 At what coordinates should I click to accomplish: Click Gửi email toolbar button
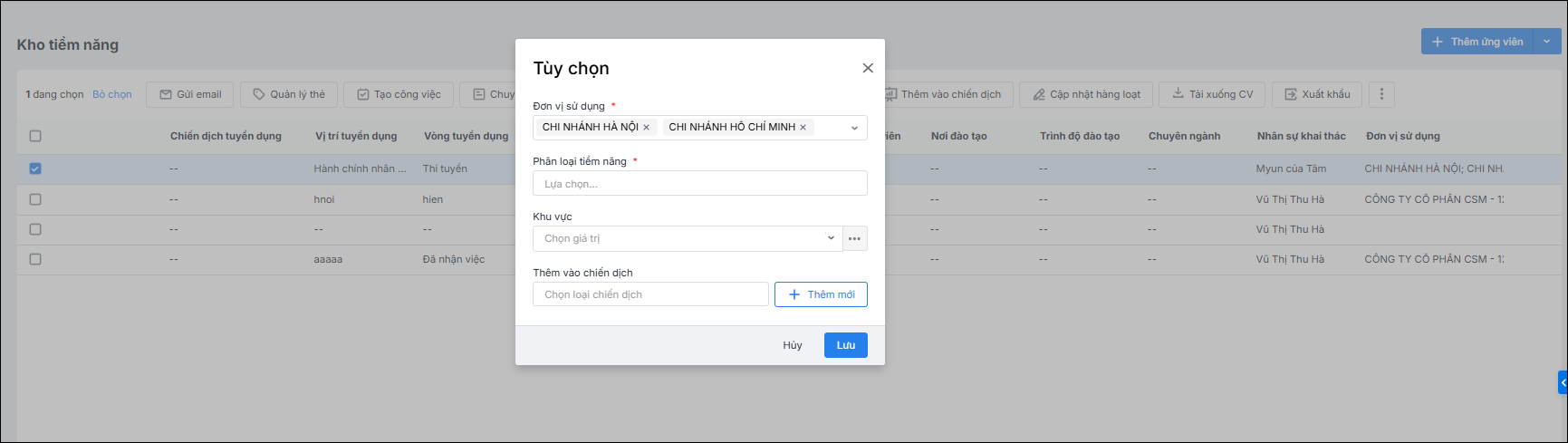(x=190, y=94)
